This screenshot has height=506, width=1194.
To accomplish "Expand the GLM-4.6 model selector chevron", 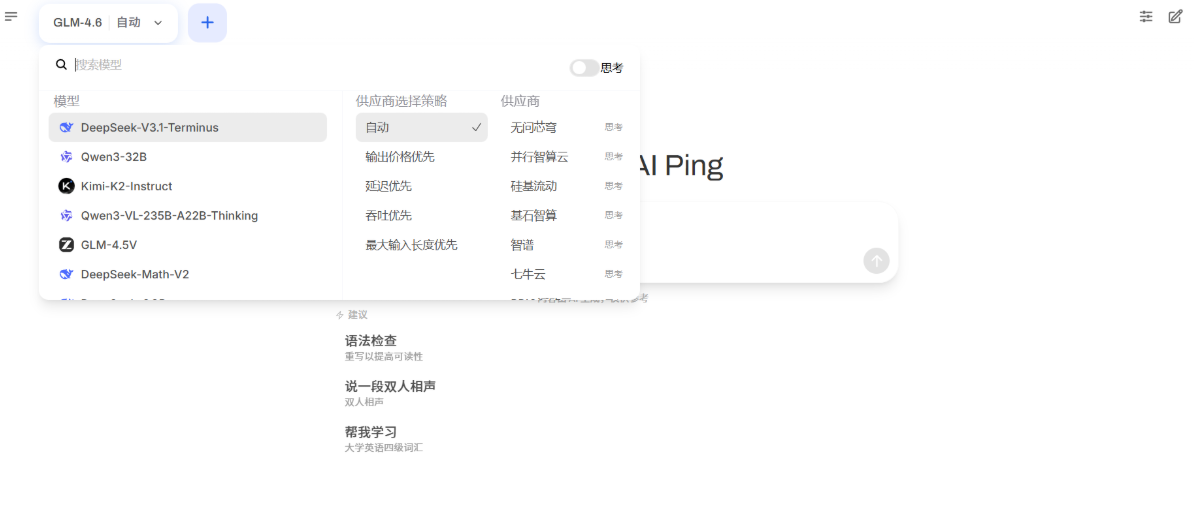I will pos(158,23).
